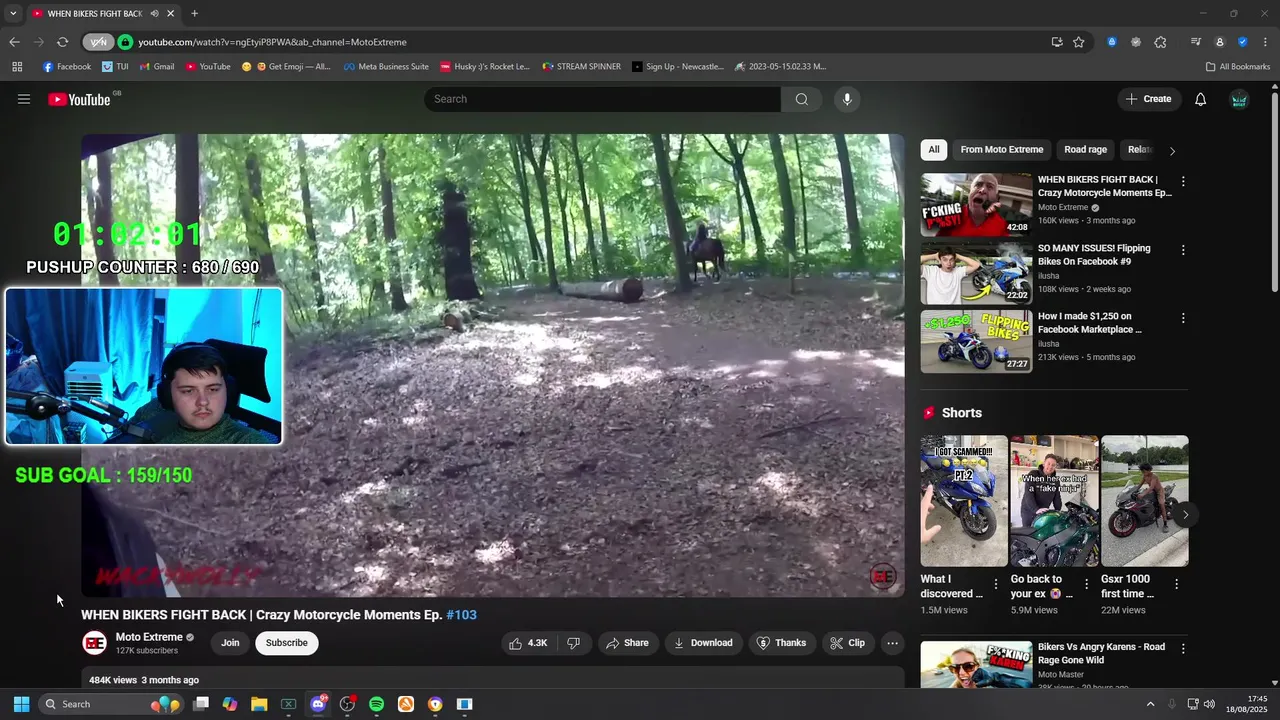Open Moto Extreme channel avatar

click(x=94, y=643)
